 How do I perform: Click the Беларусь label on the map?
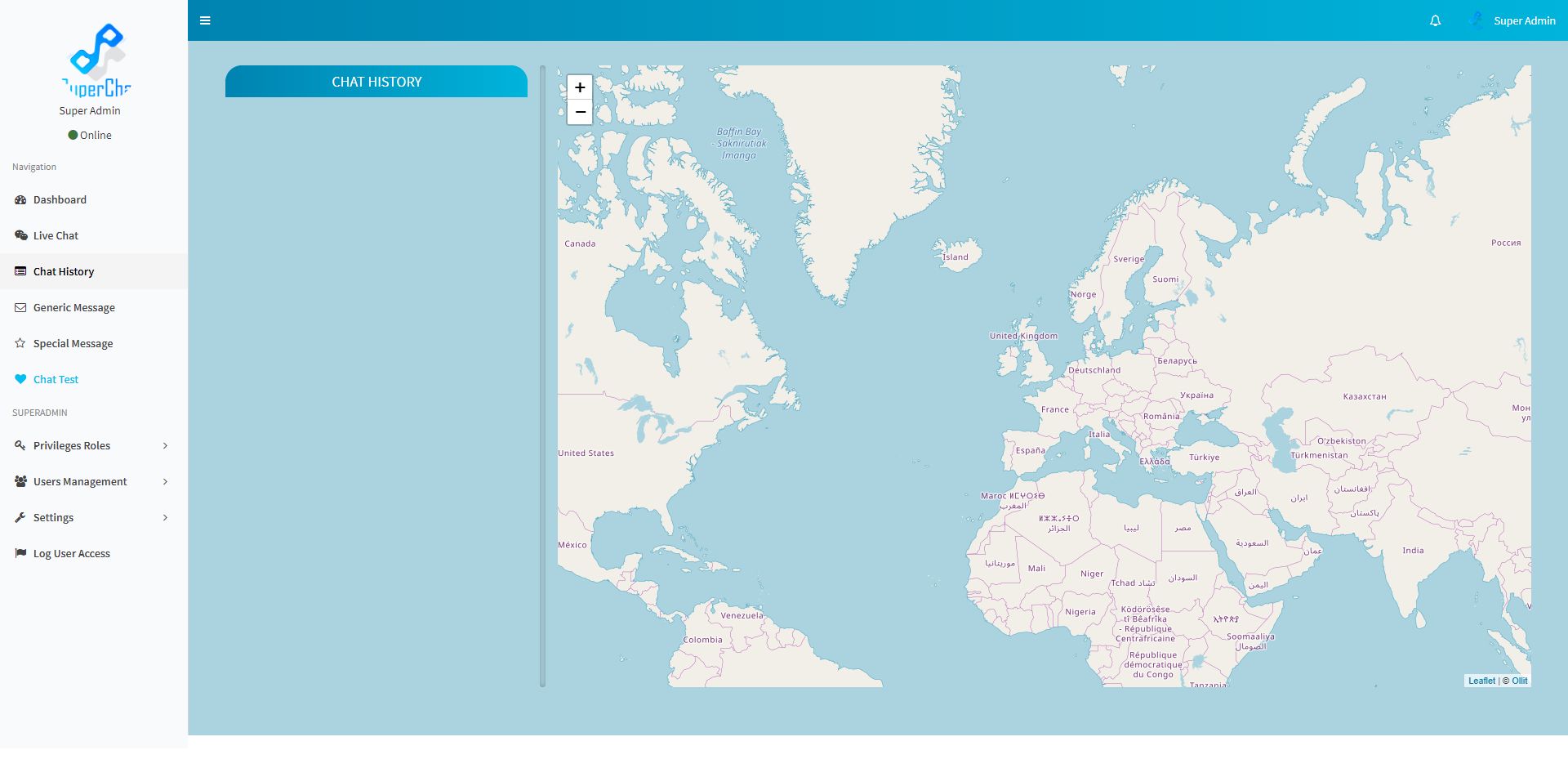pos(1177,361)
